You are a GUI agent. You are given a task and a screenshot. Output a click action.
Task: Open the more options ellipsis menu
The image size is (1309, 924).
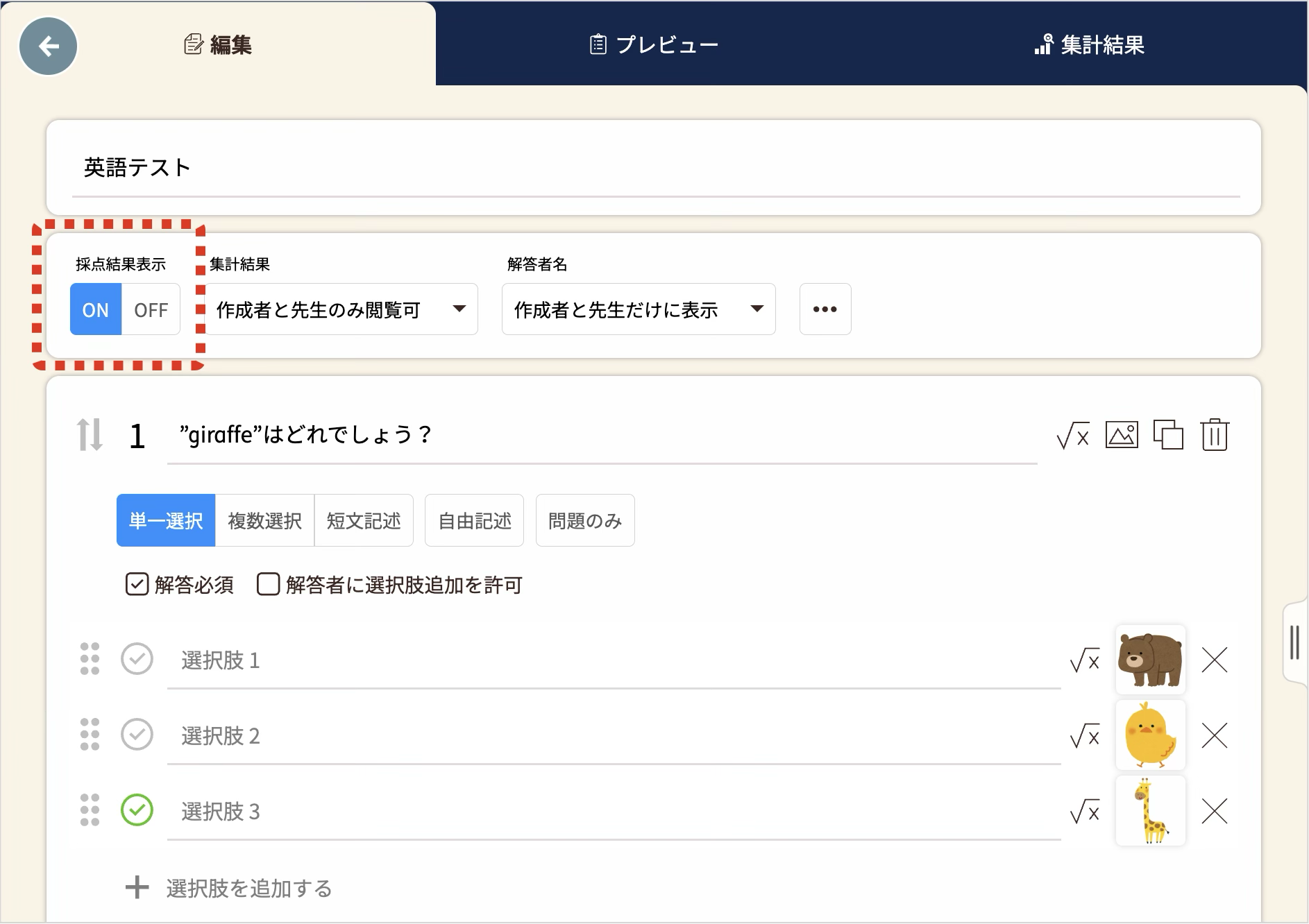(x=825, y=309)
